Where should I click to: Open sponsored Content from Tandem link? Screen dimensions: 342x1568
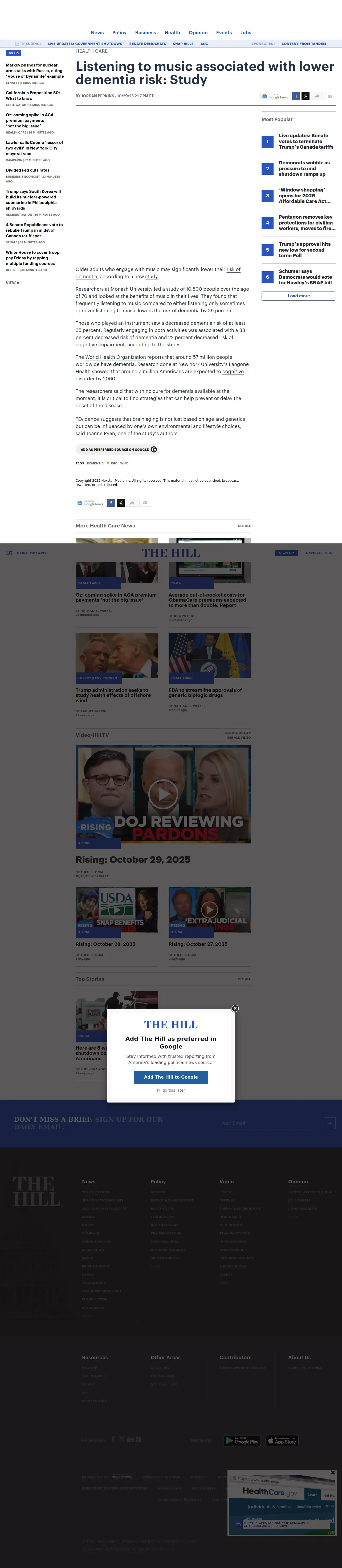click(304, 44)
